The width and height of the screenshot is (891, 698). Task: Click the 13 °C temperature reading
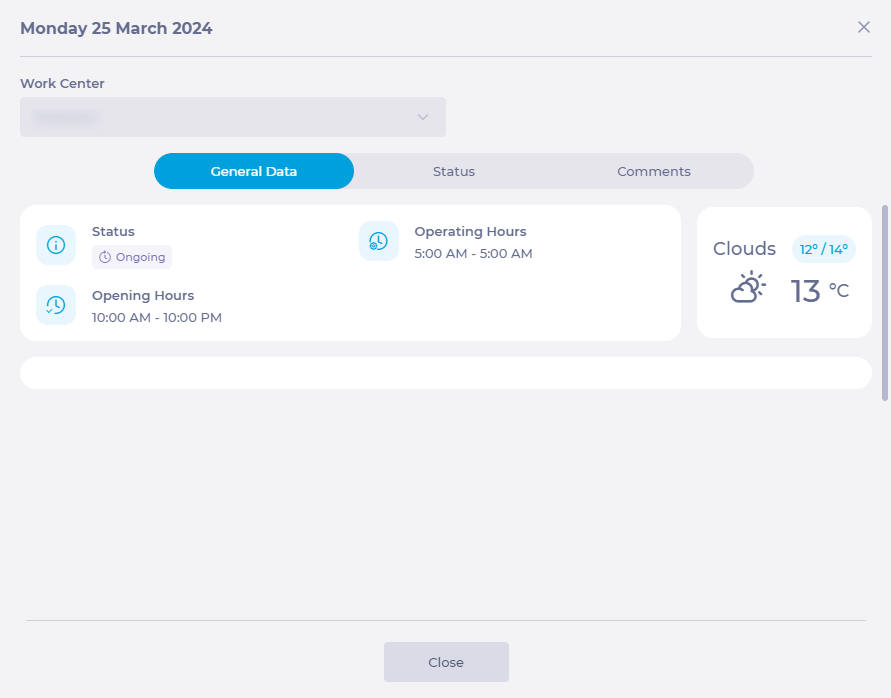click(x=819, y=291)
